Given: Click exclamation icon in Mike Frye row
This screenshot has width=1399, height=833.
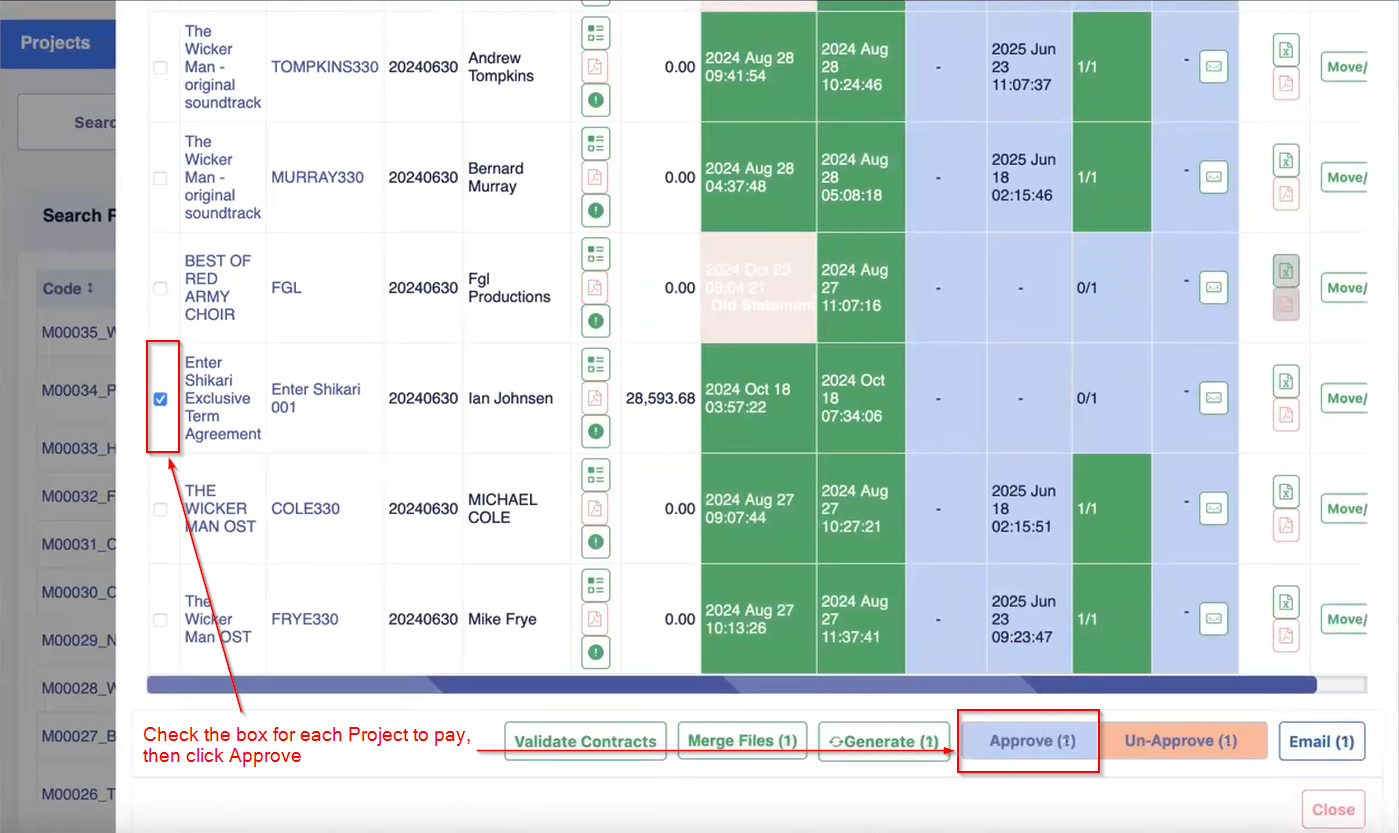Looking at the screenshot, I should [596, 652].
